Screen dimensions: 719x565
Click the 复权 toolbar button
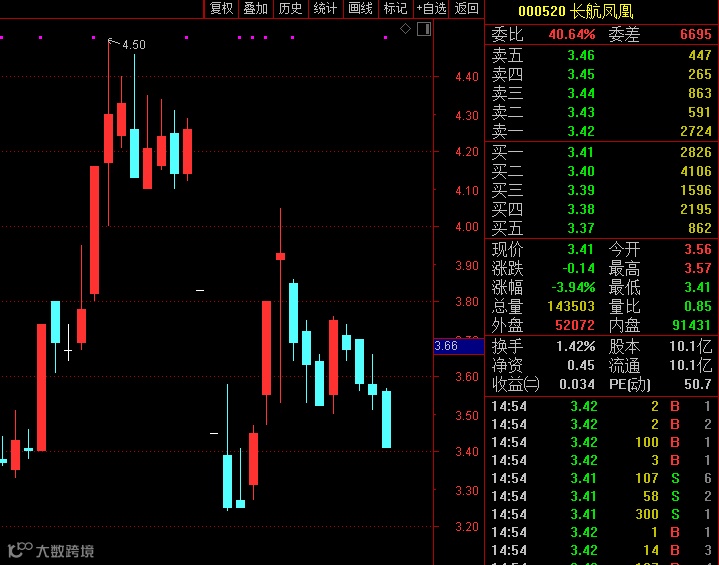point(221,9)
